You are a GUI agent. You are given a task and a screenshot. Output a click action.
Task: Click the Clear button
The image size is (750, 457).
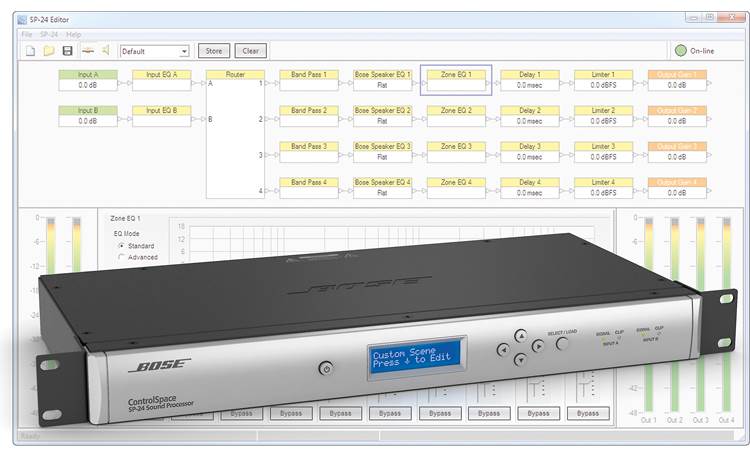(x=251, y=51)
